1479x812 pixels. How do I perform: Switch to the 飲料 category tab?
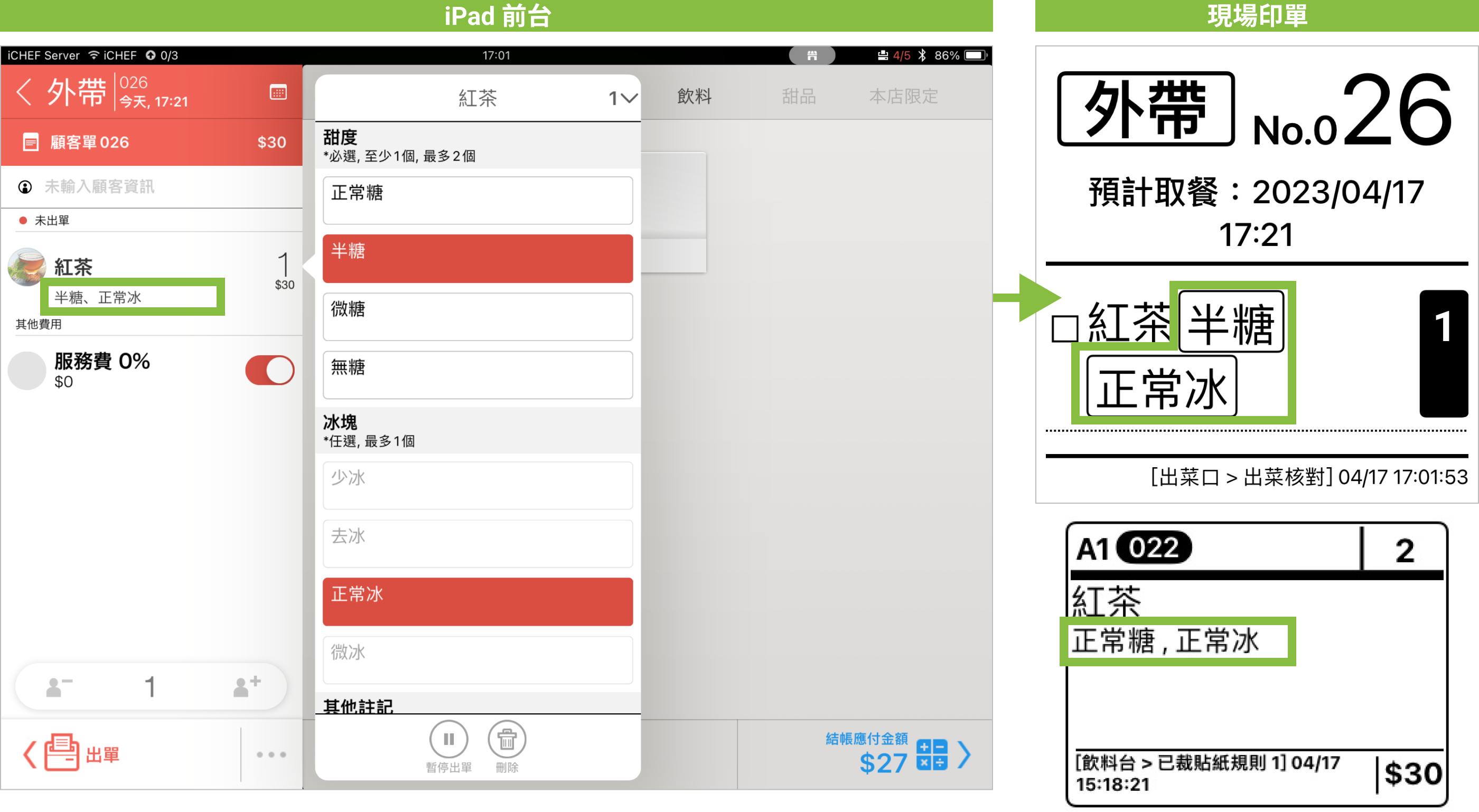pyautogui.click(x=694, y=97)
